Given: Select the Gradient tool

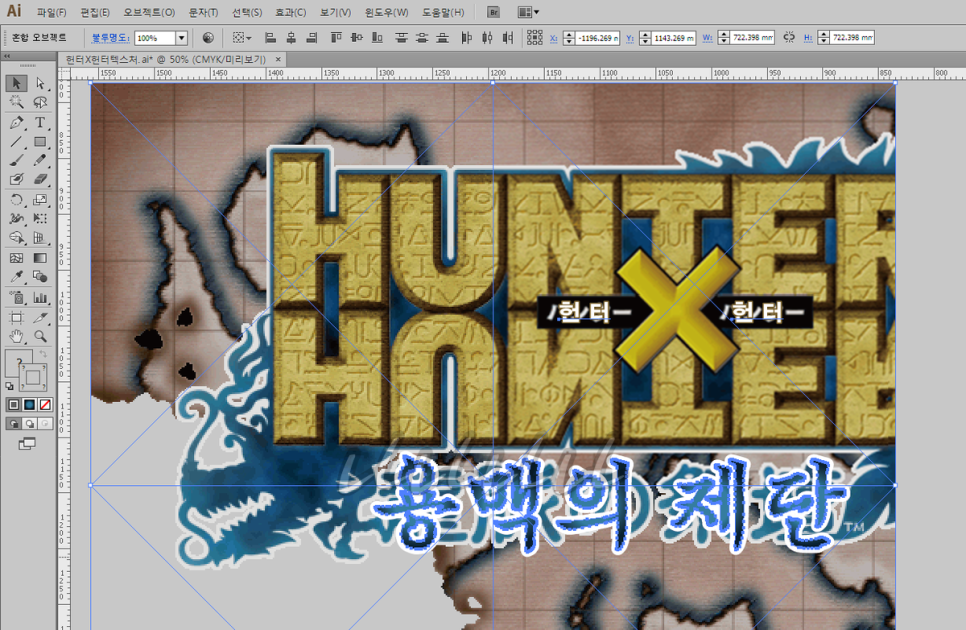Looking at the screenshot, I should coord(40,258).
